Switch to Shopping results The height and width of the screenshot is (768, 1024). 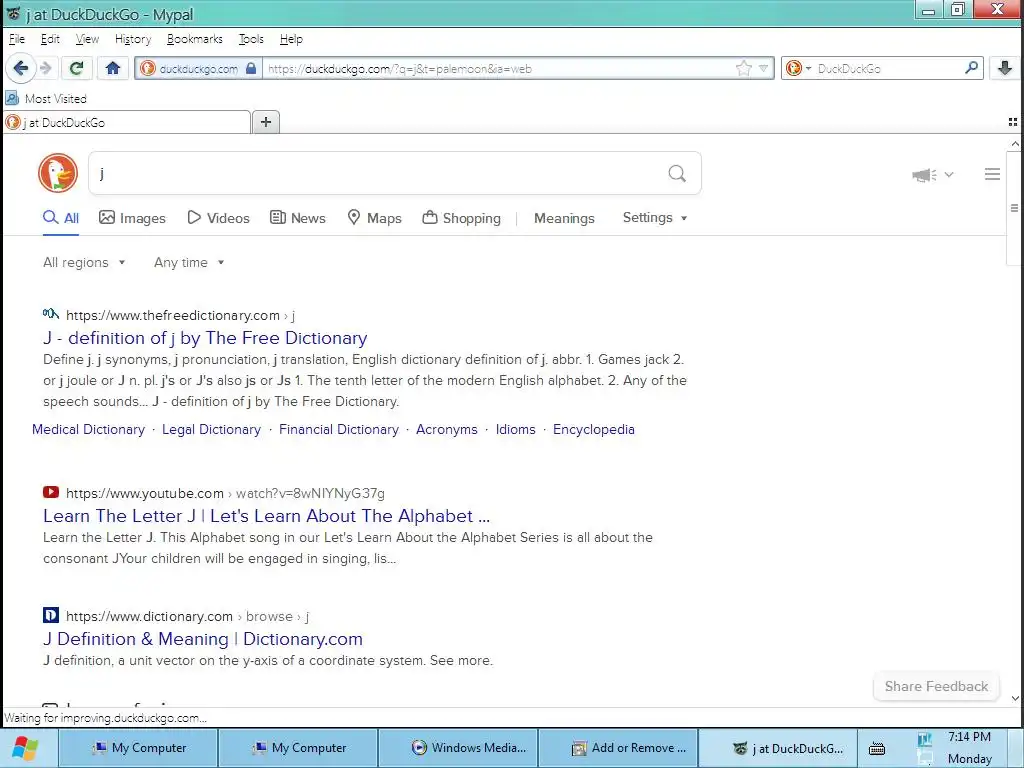point(462,218)
